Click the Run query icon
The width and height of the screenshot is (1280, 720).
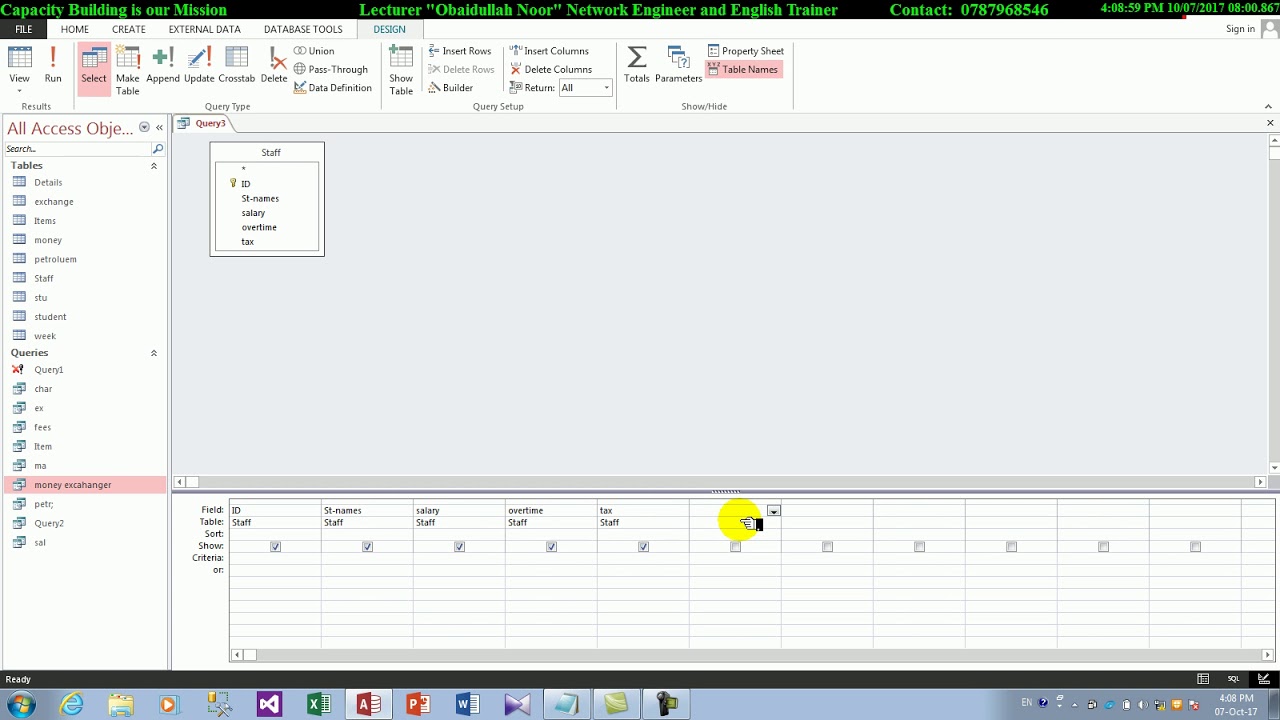coord(53,66)
